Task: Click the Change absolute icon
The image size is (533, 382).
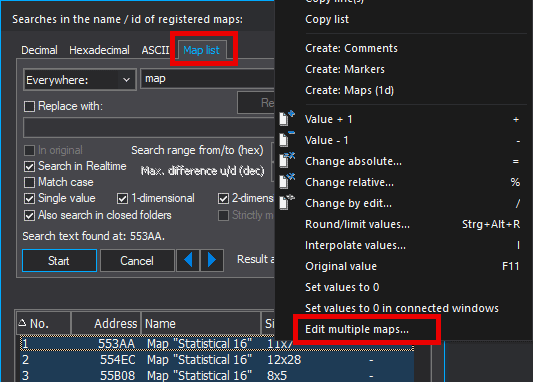Action: 287,160
